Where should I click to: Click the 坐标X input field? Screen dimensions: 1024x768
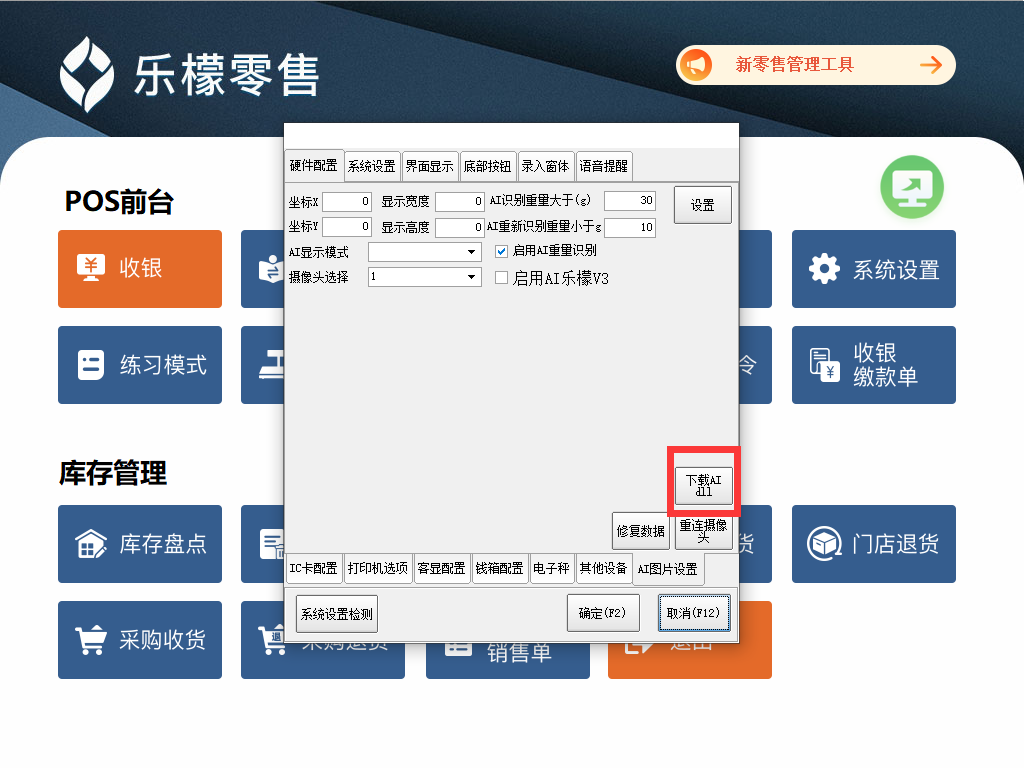pyautogui.click(x=347, y=201)
